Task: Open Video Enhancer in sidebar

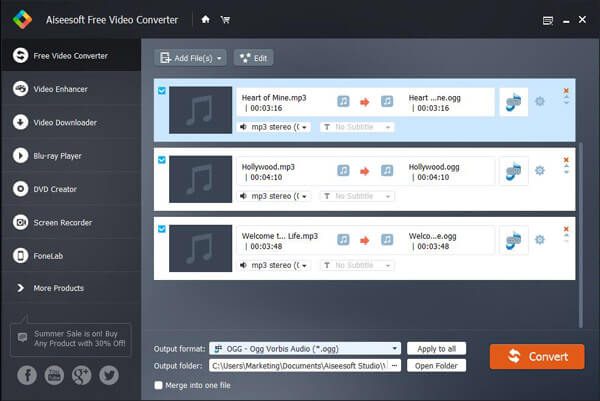Action: click(x=71, y=89)
